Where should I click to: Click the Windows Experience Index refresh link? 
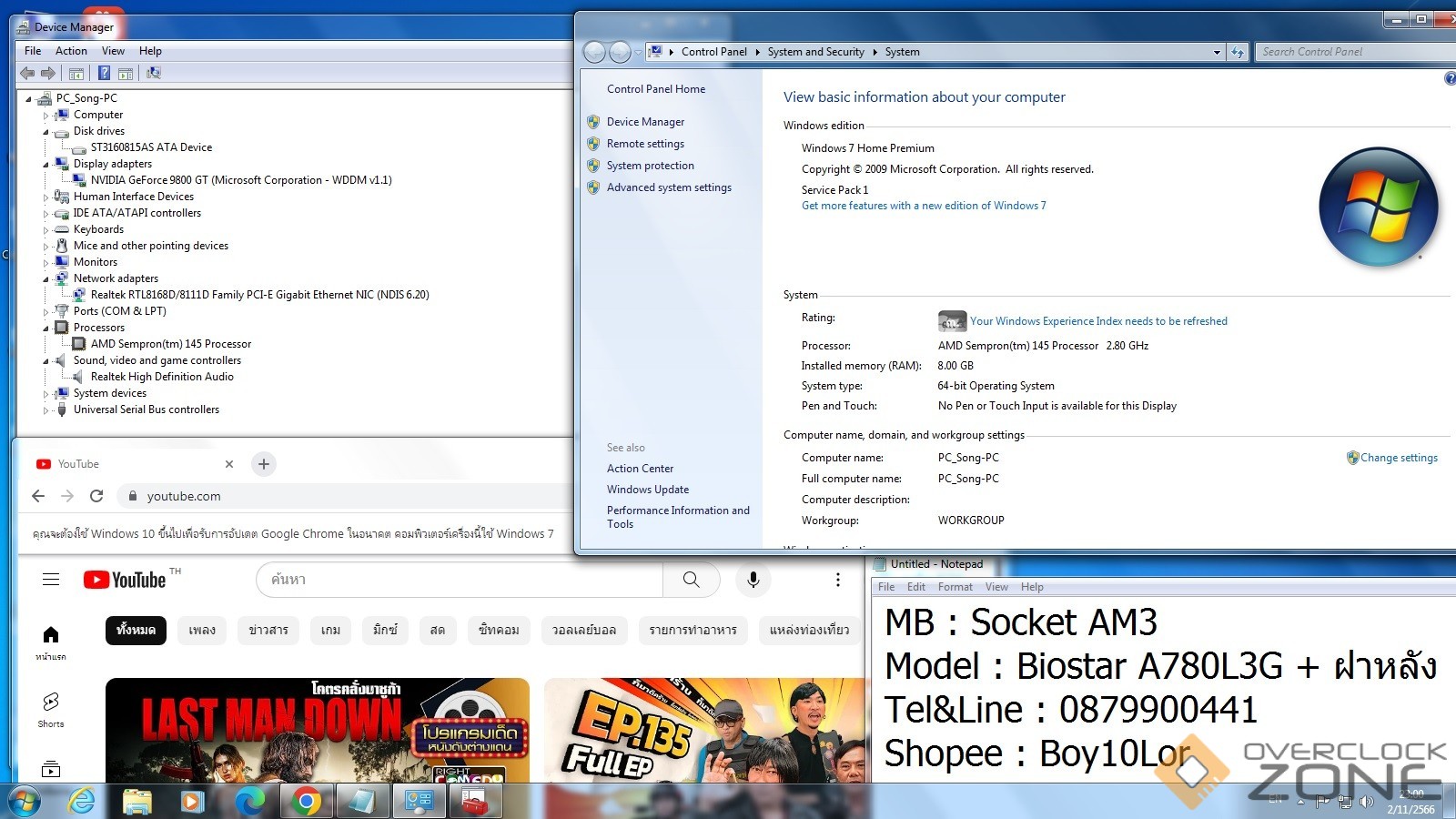1098,321
